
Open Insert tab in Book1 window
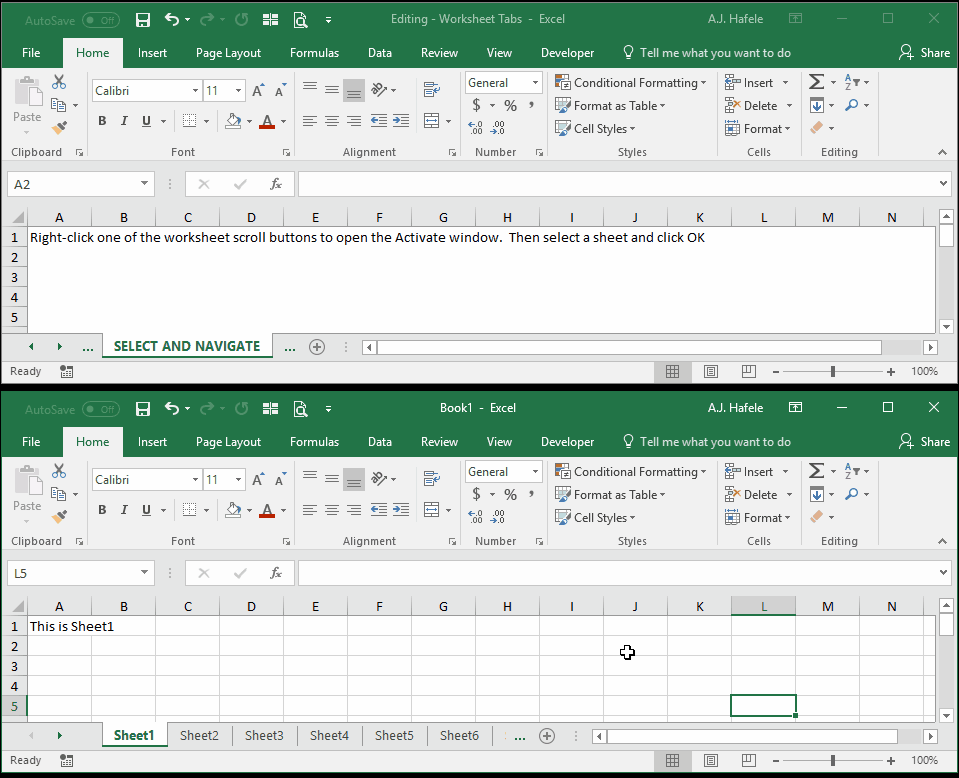click(152, 442)
